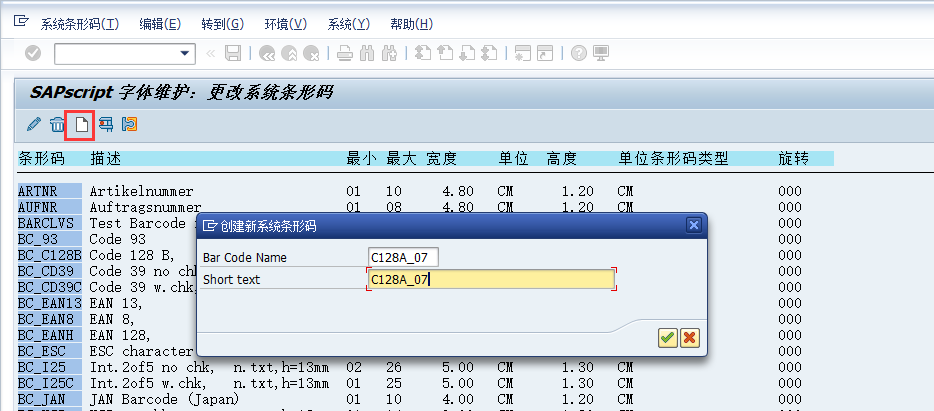The image size is (934, 411).
Task: Click the Exit up-arrow toolbar icon
Action: coord(289,54)
